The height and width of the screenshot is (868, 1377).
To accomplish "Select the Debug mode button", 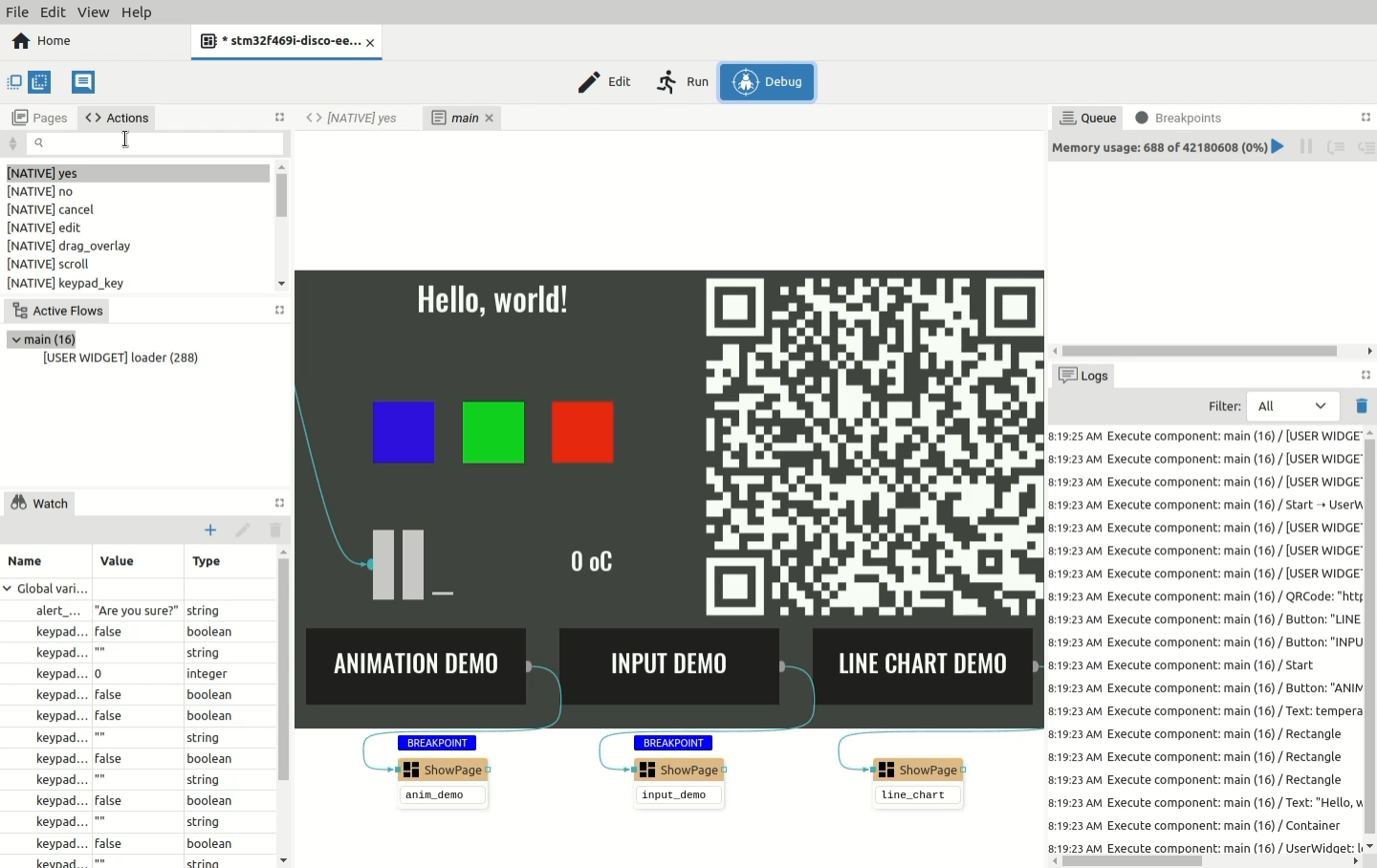I will [768, 82].
